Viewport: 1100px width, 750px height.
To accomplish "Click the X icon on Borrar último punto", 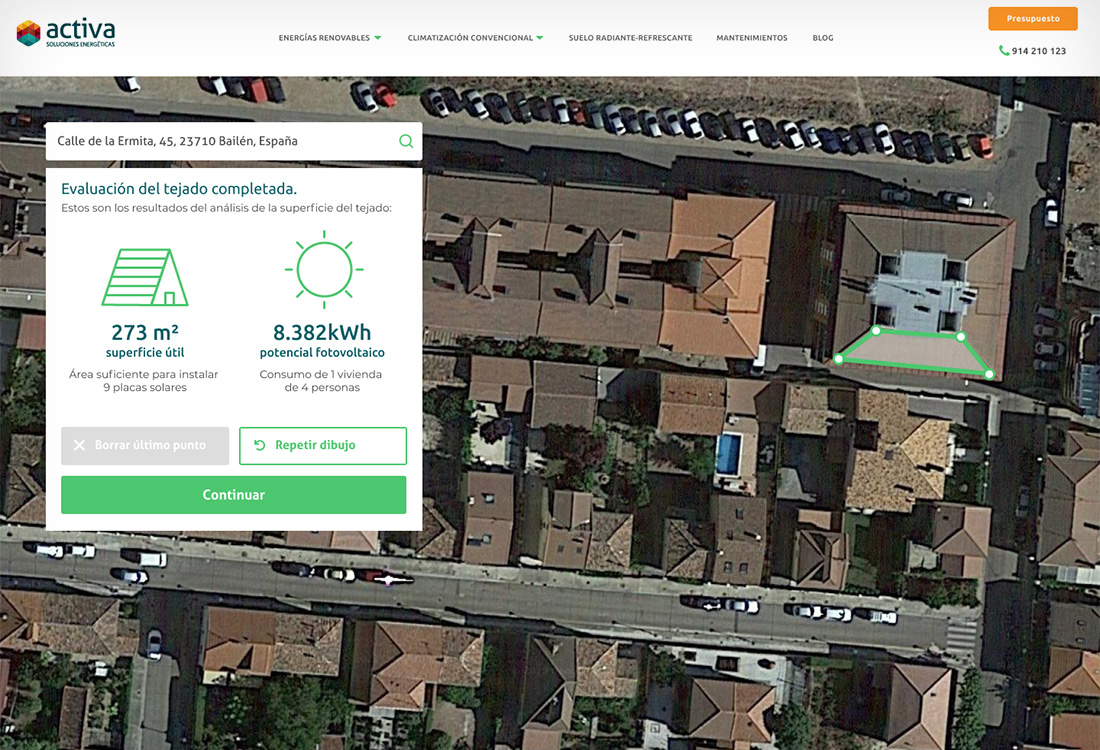I will (80, 446).
